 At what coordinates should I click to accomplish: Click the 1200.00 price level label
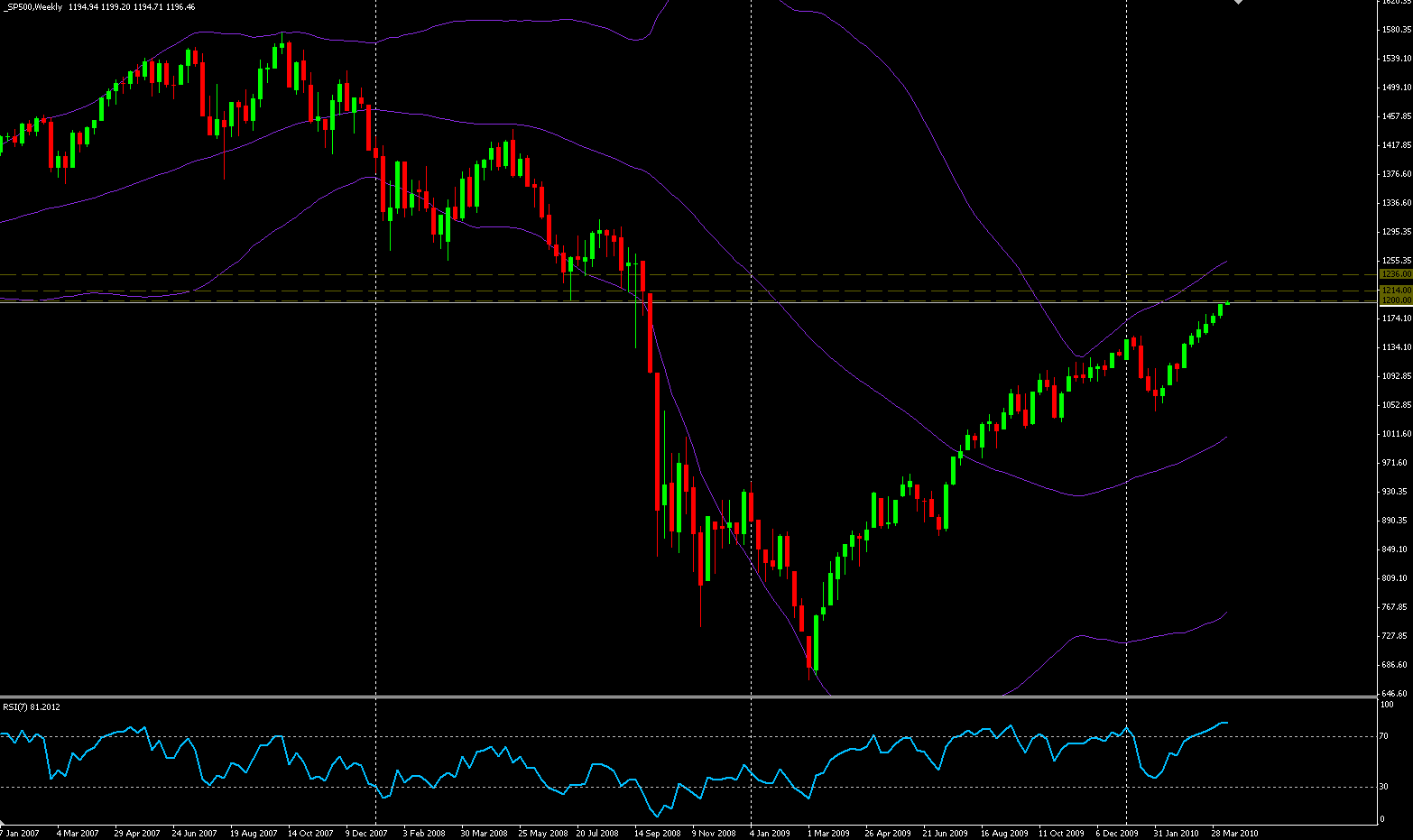pos(1395,300)
